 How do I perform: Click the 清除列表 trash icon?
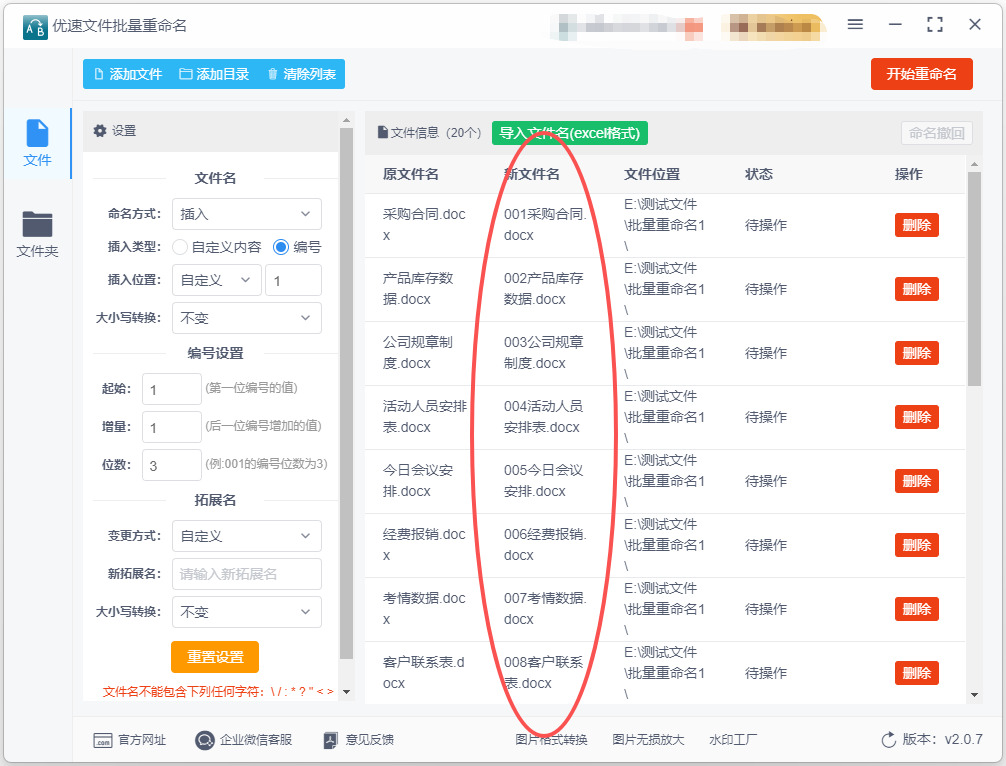pyautogui.click(x=272, y=74)
